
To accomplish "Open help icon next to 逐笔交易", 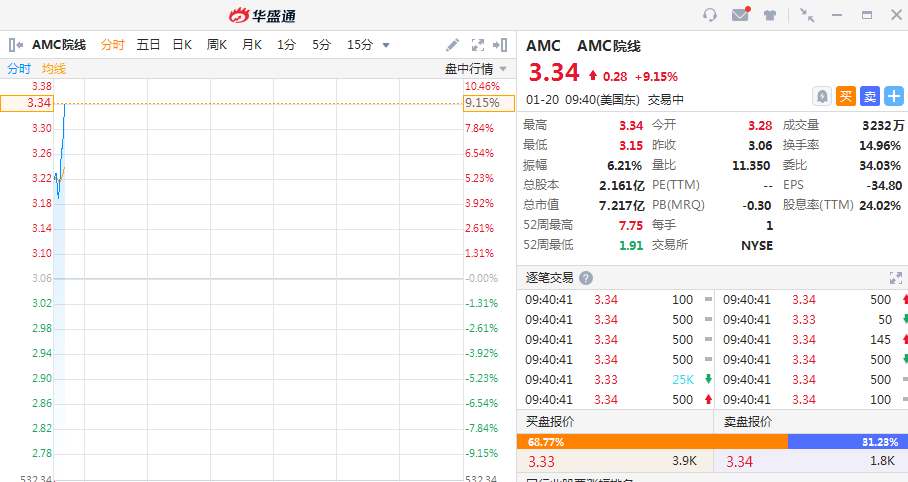I will coord(586,278).
